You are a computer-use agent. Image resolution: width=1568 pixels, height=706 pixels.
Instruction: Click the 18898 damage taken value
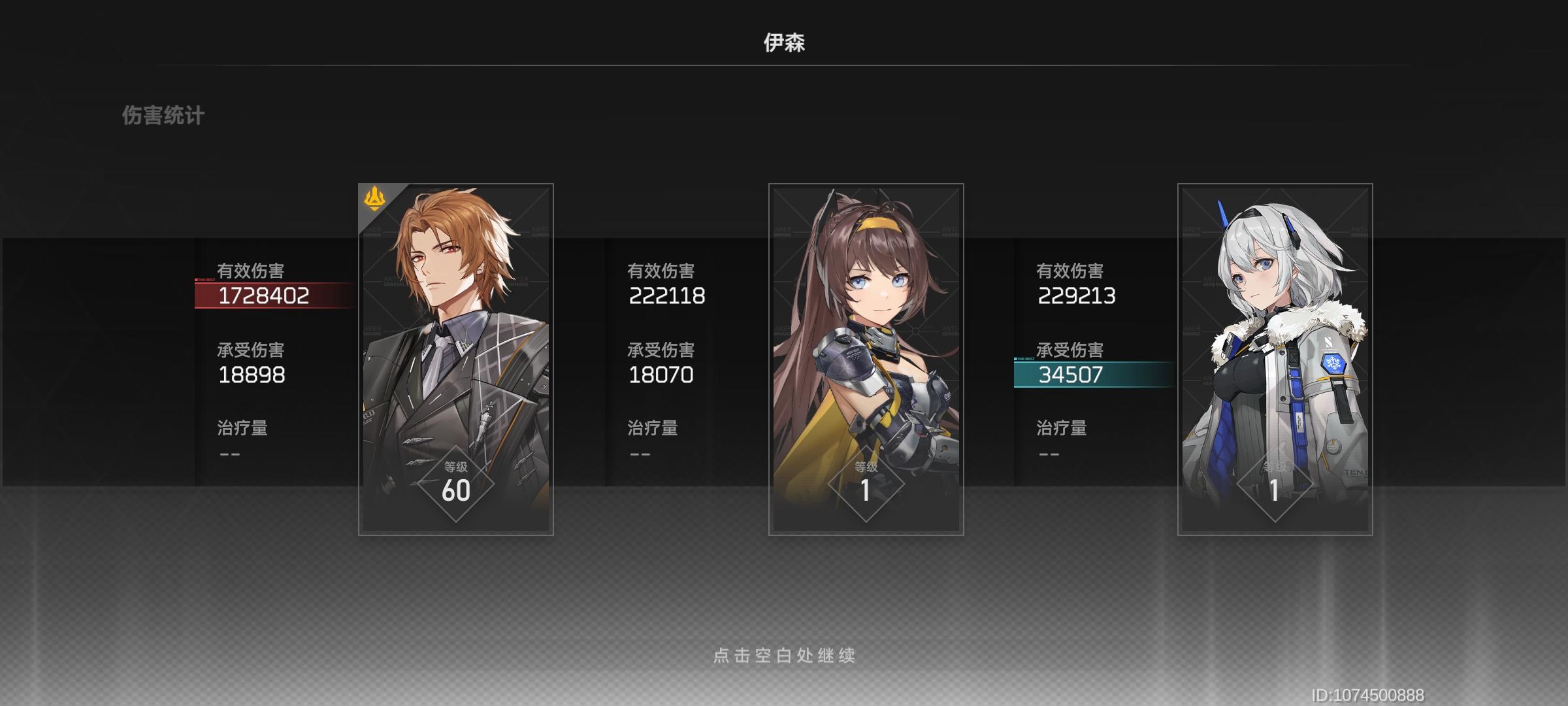252,375
